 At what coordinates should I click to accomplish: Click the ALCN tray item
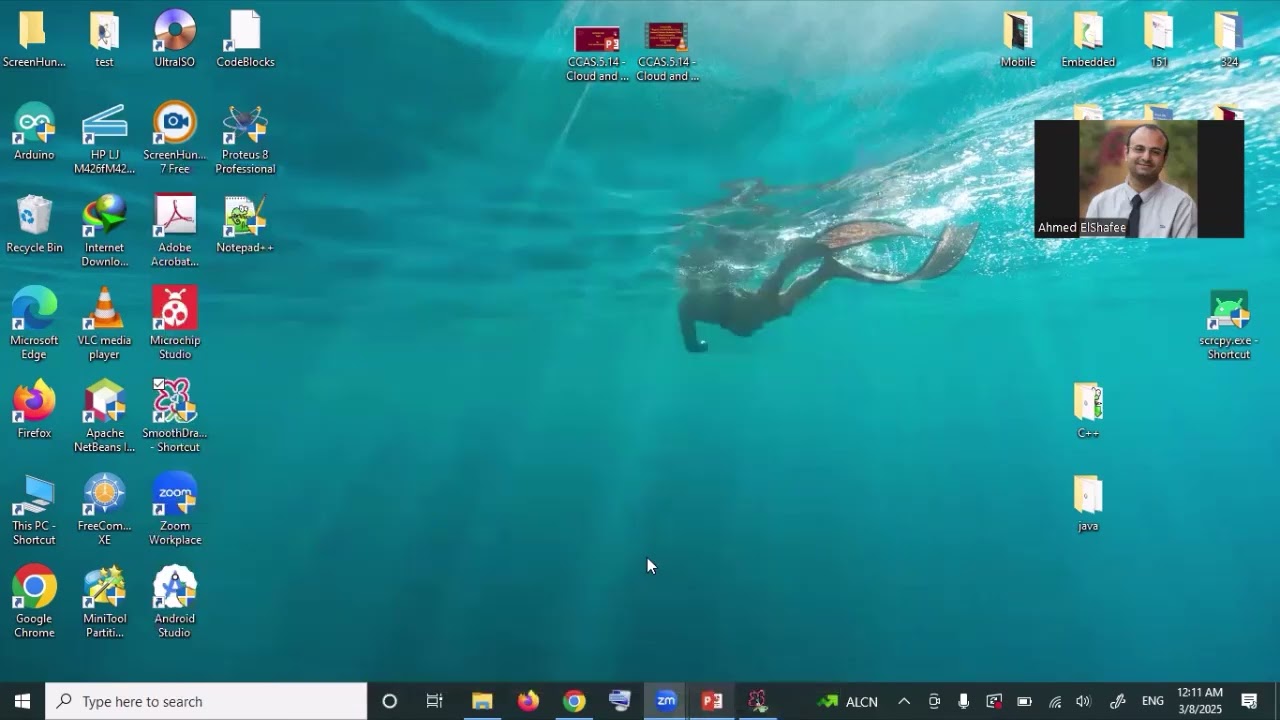tap(848, 702)
